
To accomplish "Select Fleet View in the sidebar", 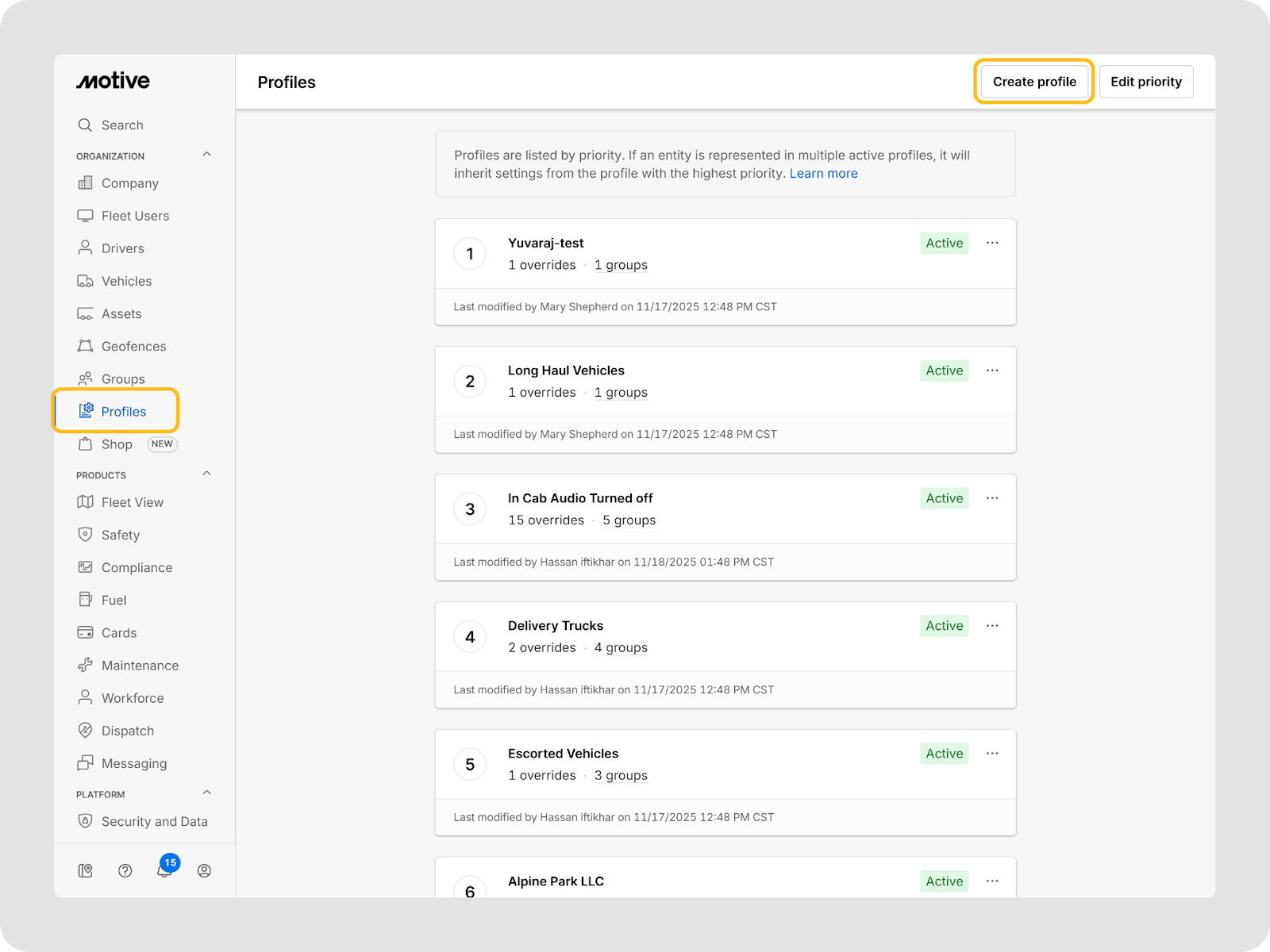I will click(x=132, y=503).
